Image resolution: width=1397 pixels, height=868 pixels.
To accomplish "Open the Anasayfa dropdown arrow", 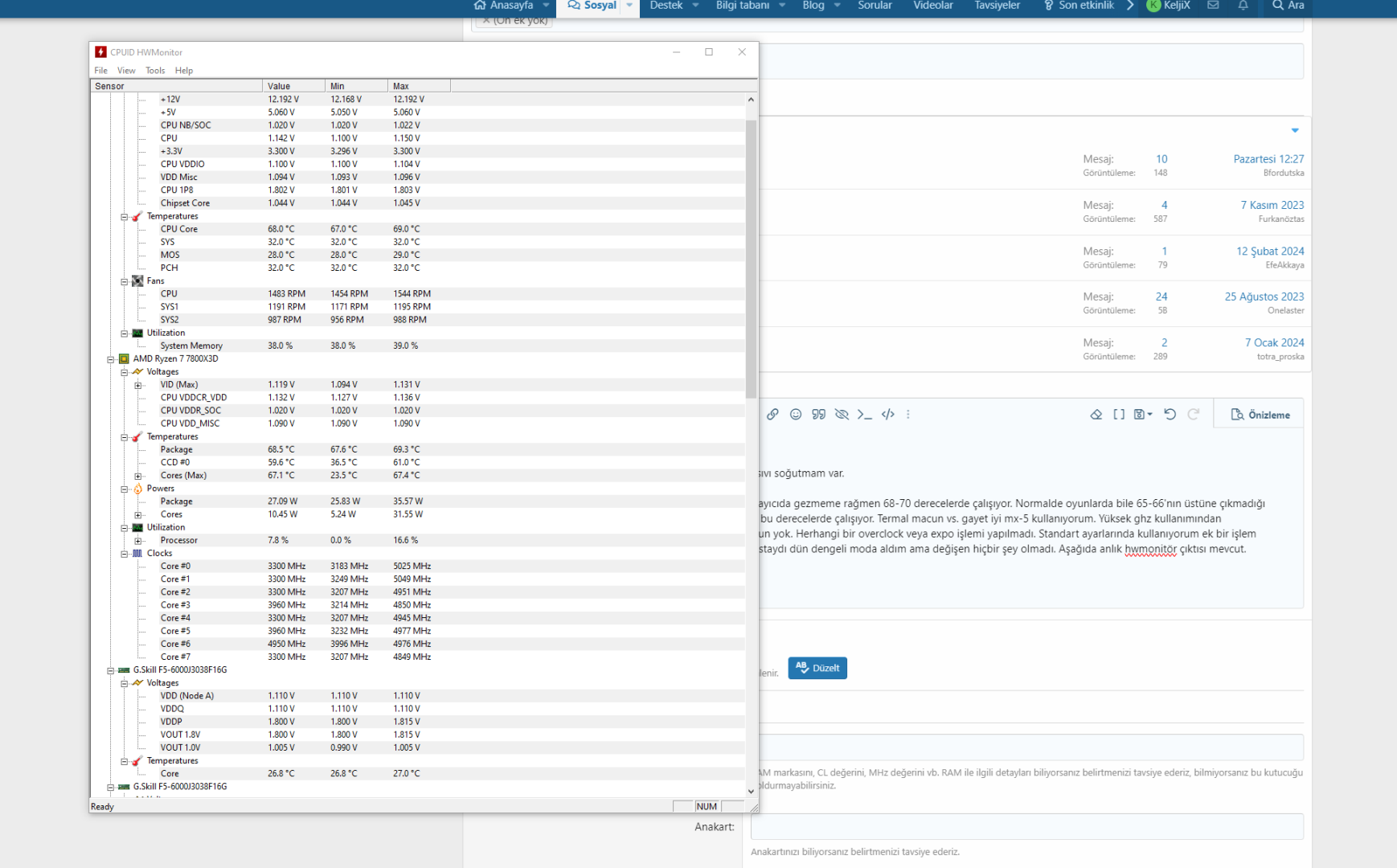I will [x=546, y=6].
